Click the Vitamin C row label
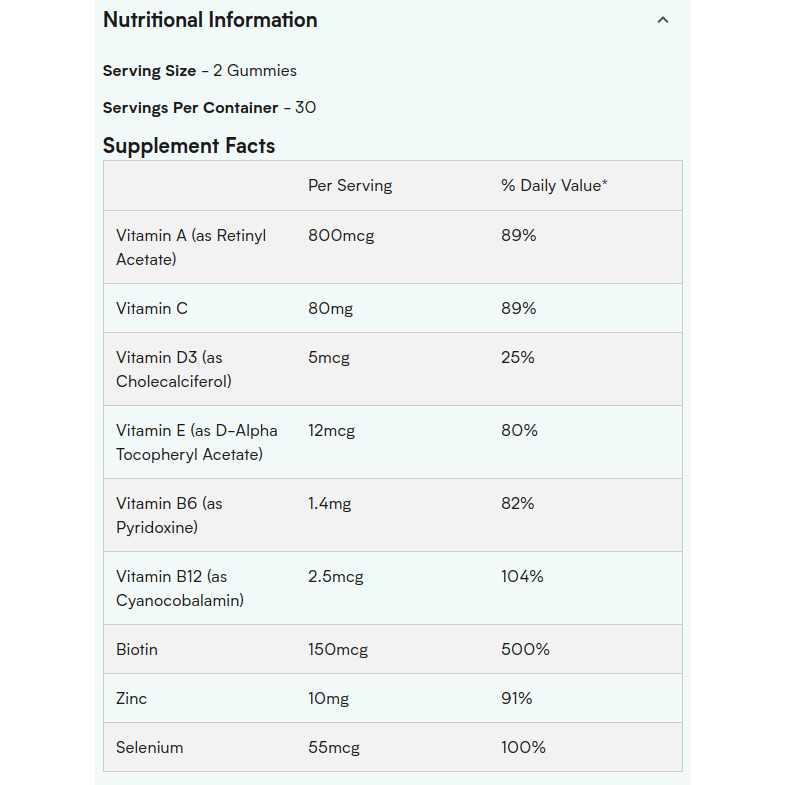The width and height of the screenshot is (785, 785). tap(152, 309)
